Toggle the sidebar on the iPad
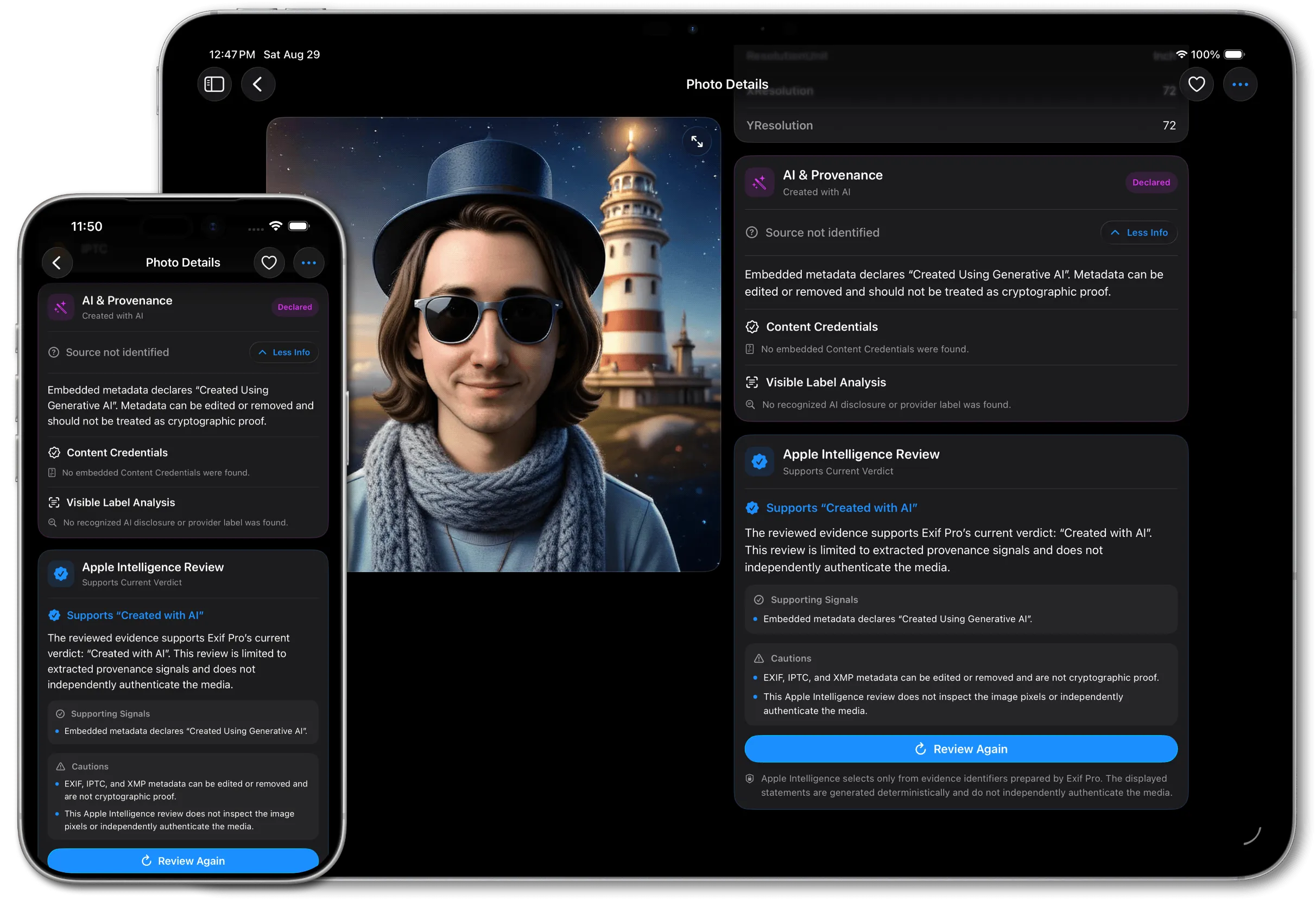The width and height of the screenshot is (1316, 900). [x=214, y=84]
